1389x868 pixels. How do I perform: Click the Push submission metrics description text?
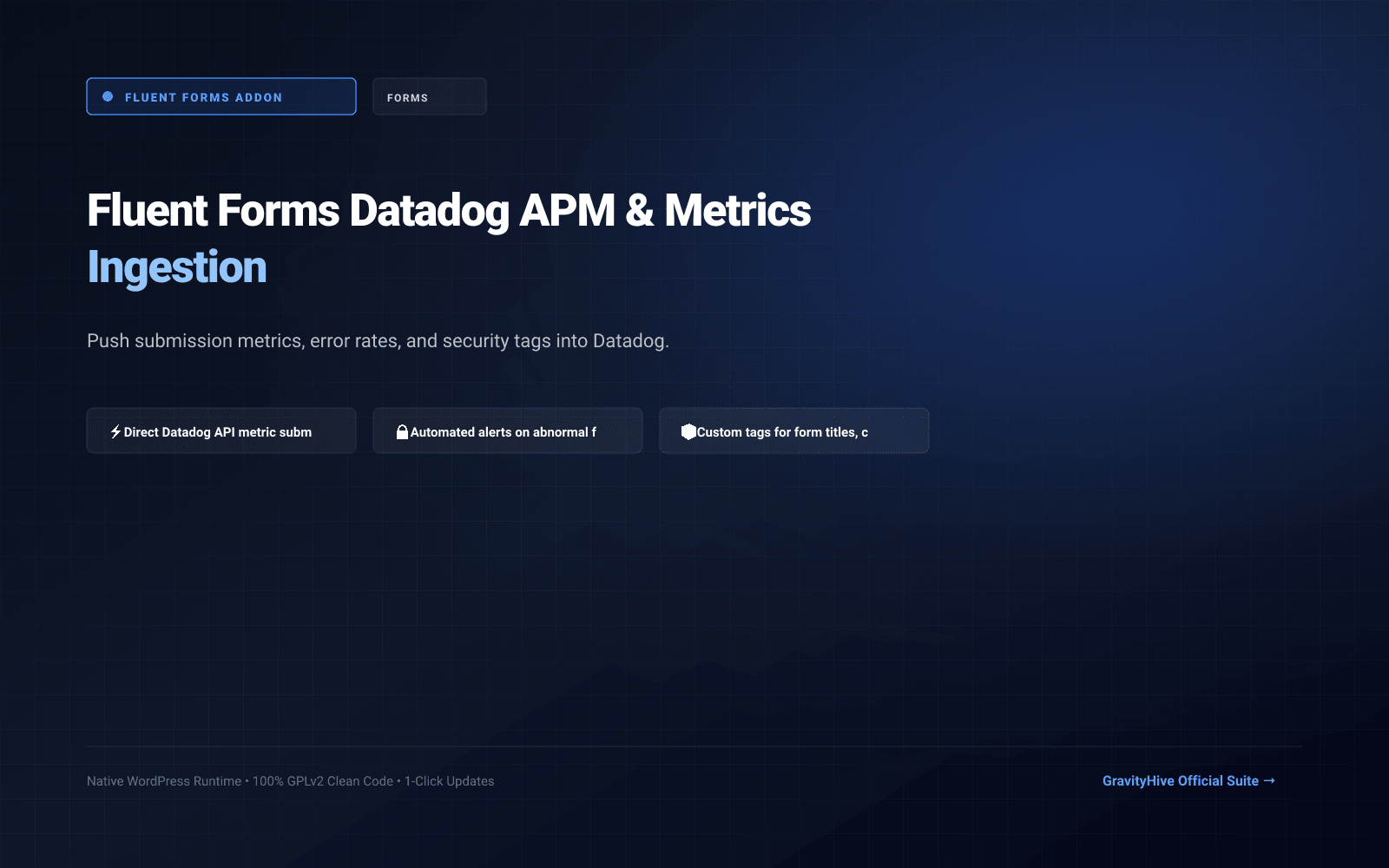point(378,341)
